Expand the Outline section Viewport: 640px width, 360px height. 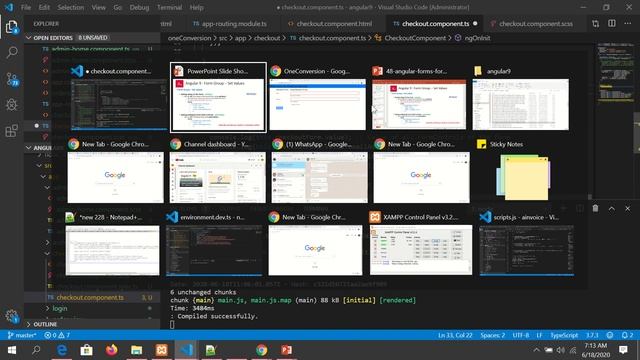[45, 324]
